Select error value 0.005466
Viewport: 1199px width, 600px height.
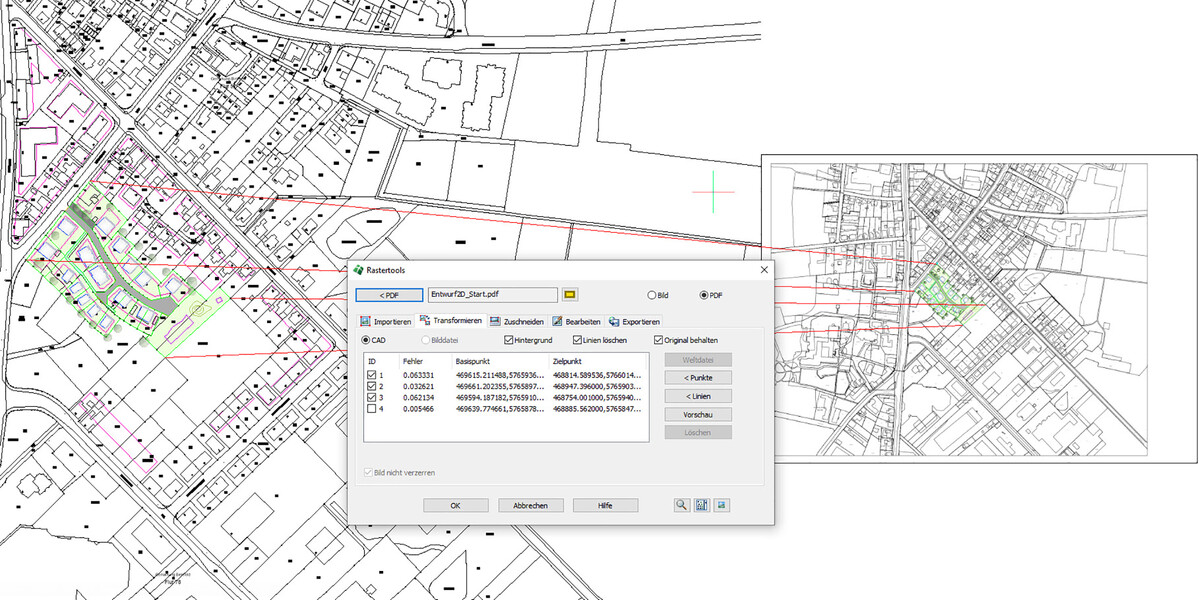418,409
